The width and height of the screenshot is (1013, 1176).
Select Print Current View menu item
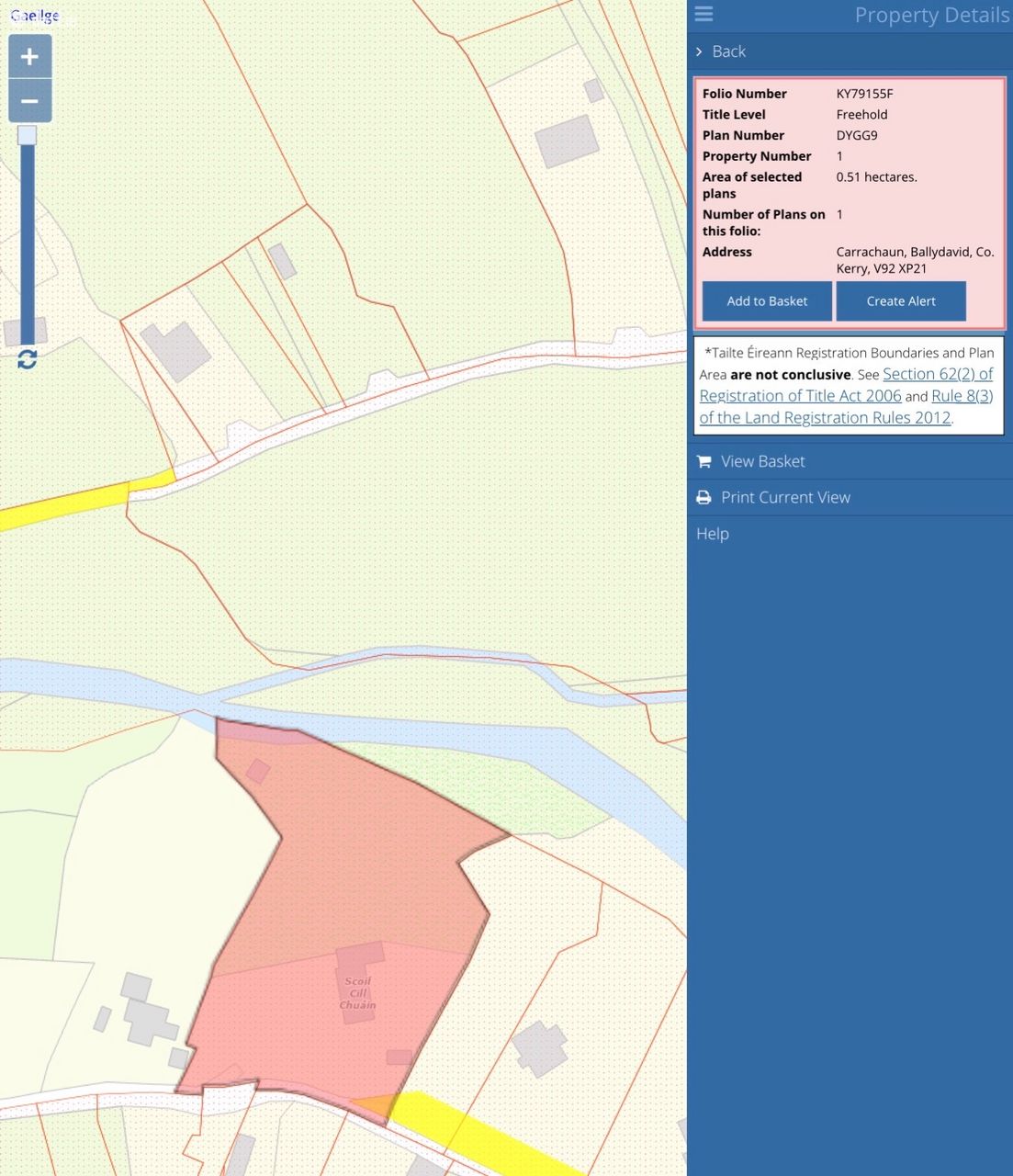tap(785, 497)
